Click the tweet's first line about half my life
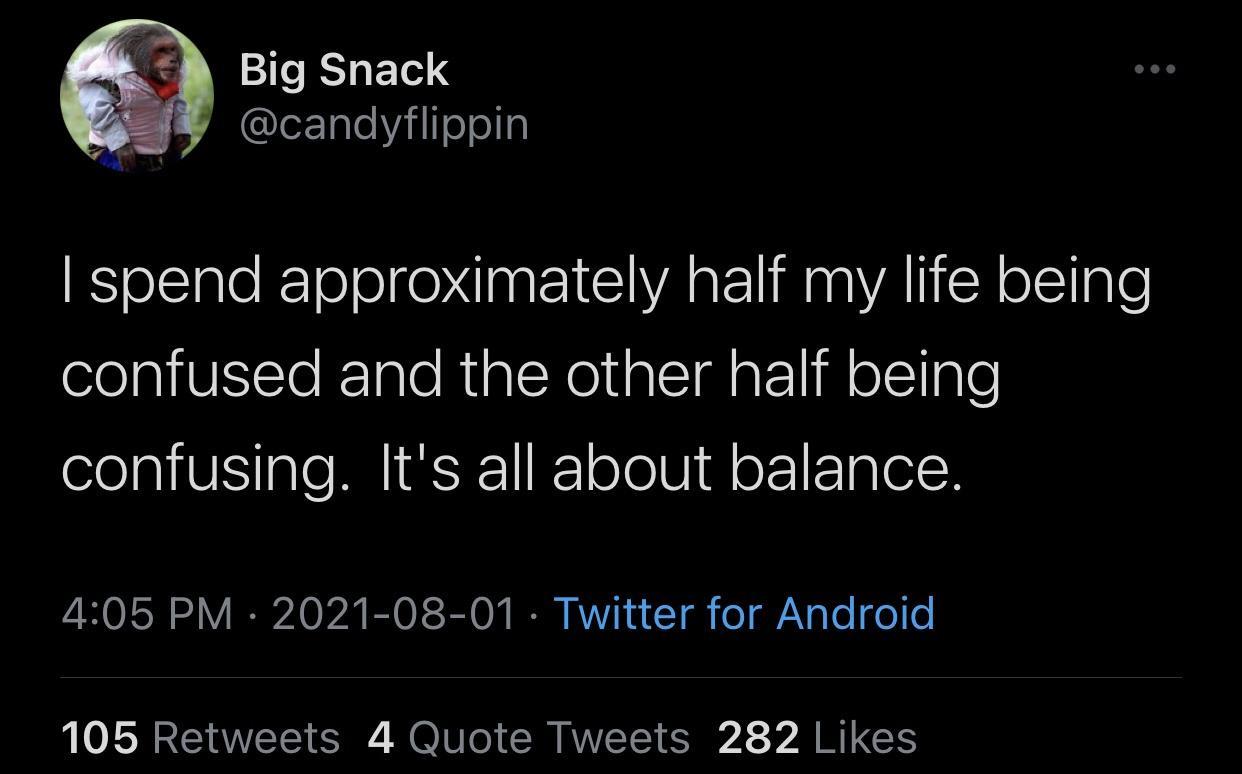Image resolution: width=1242 pixels, height=774 pixels. (606, 283)
